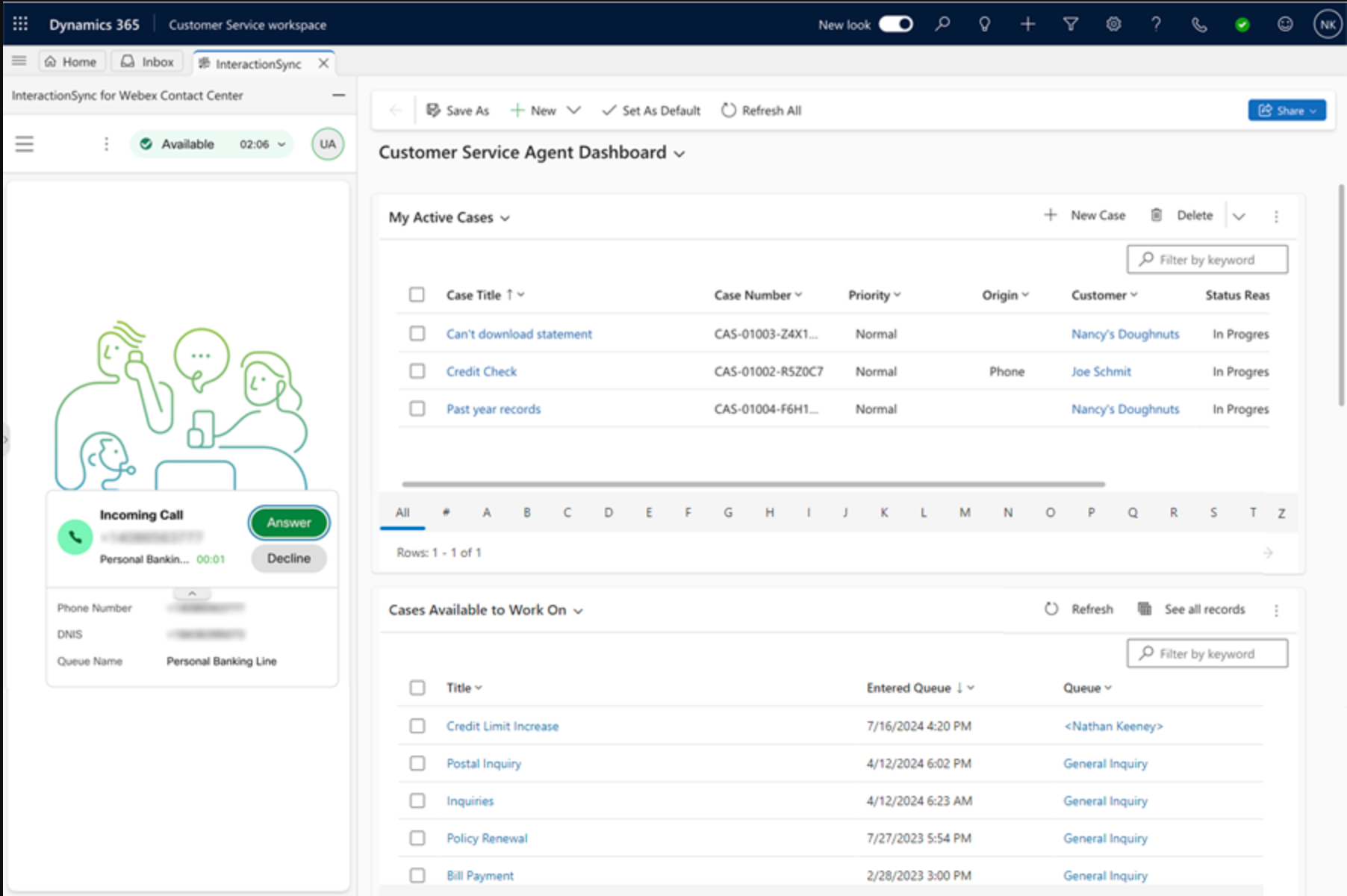Open the lightbulb assistant icon
This screenshot has width=1347, height=896.
coord(985,24)
